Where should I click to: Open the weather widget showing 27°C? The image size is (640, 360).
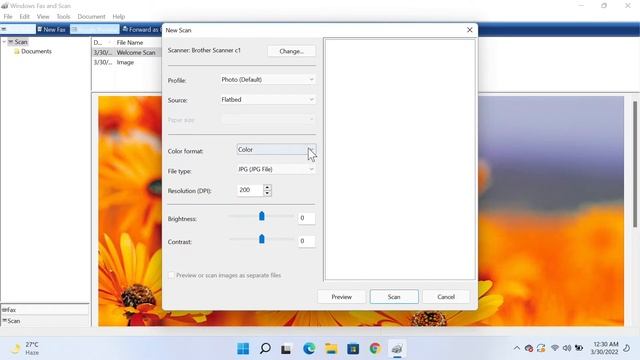[24, 349]
